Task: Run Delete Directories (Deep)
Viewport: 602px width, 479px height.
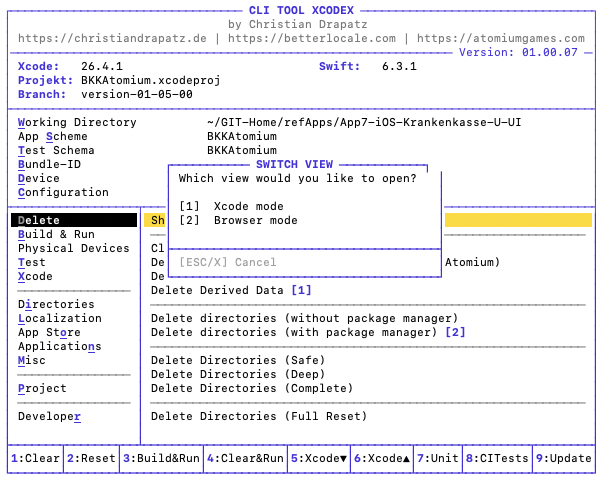Action: coord(238,375)
